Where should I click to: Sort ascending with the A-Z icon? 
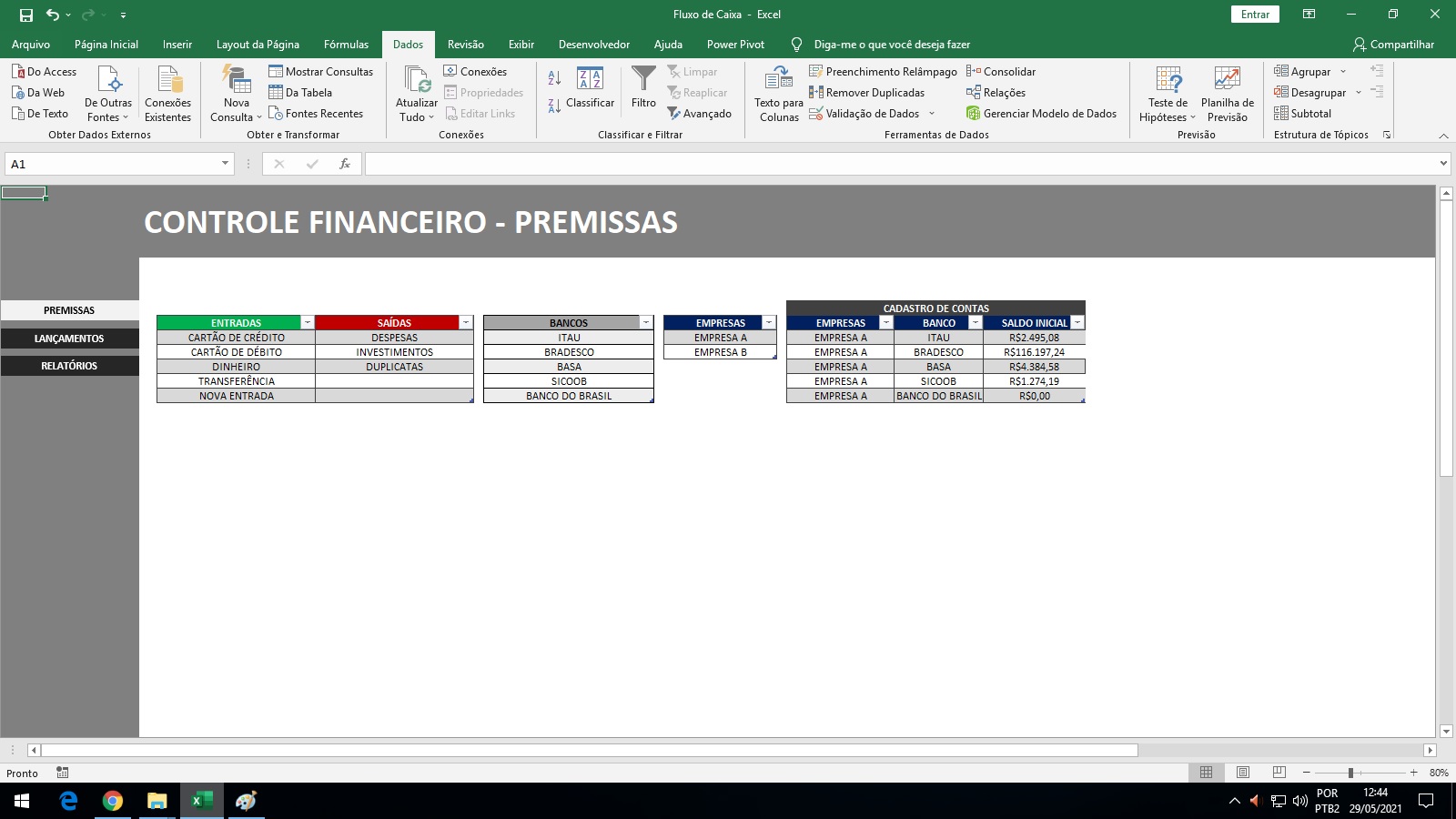pyautogui.click(x=554, y=78)
